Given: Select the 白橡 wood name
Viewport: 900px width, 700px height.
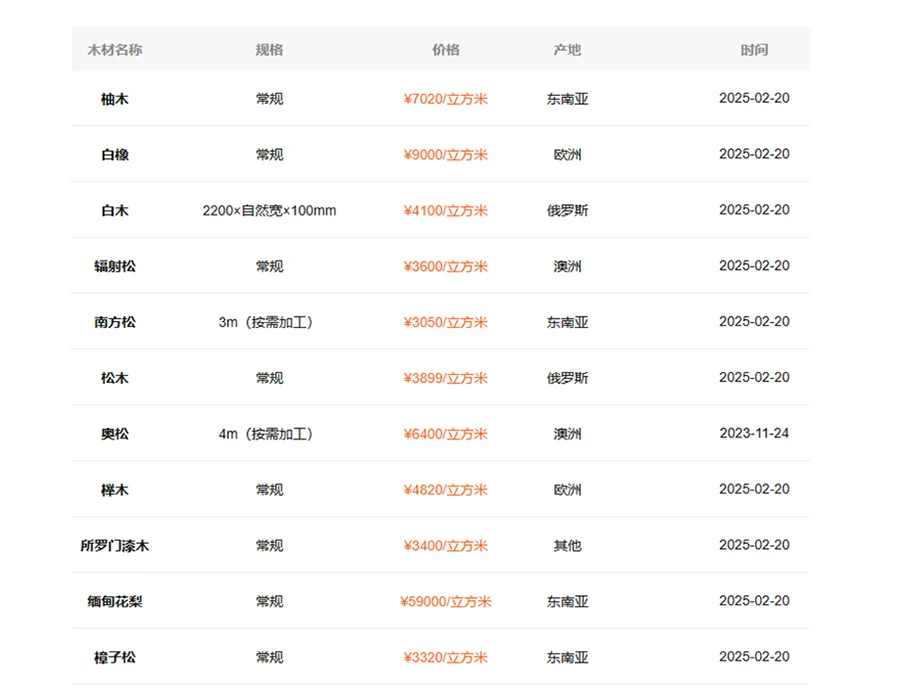Looking at the screenshot, I should (115, 155).
